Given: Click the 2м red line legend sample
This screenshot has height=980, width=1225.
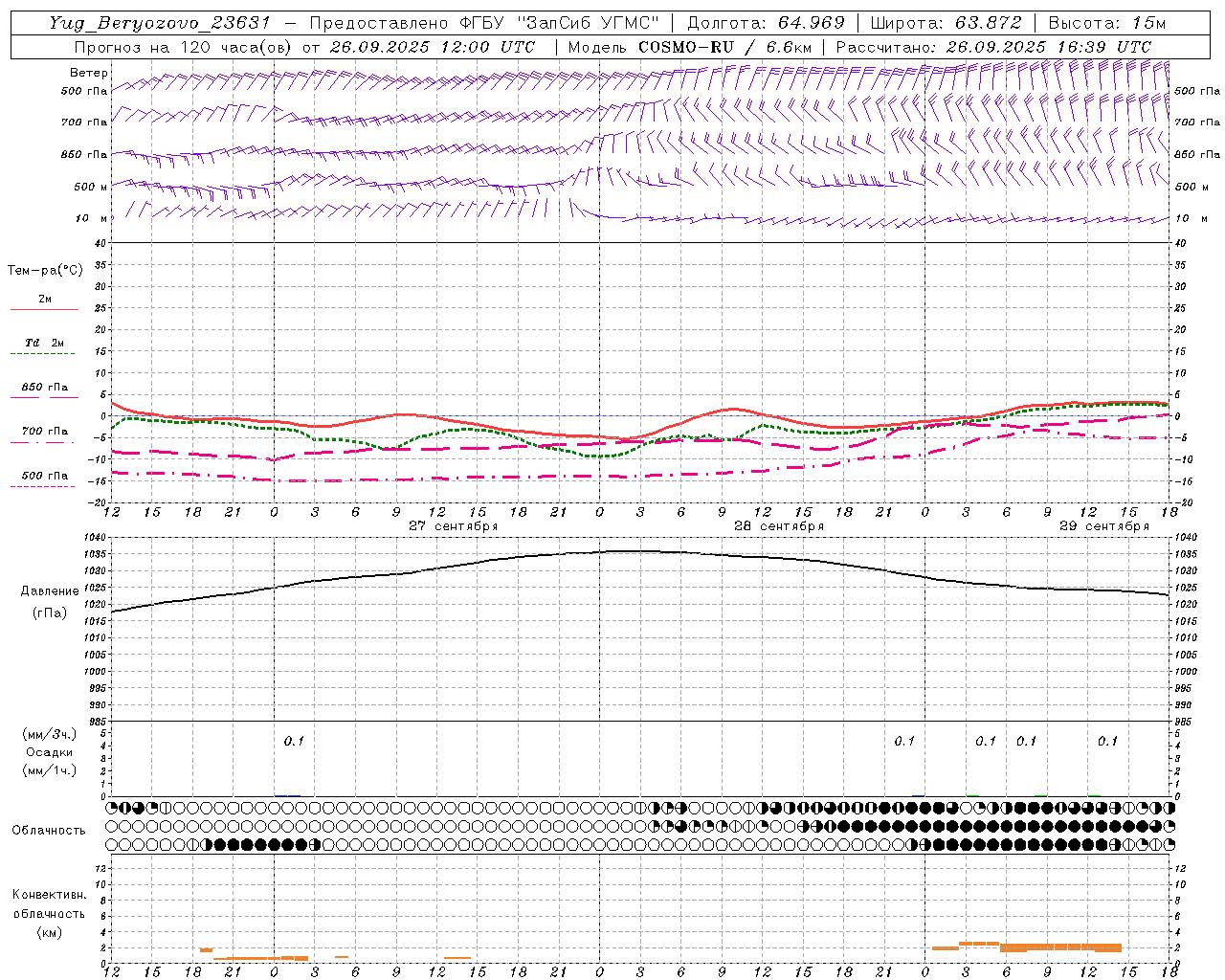Looking at the screenshot, I should (x=44, y=309).
